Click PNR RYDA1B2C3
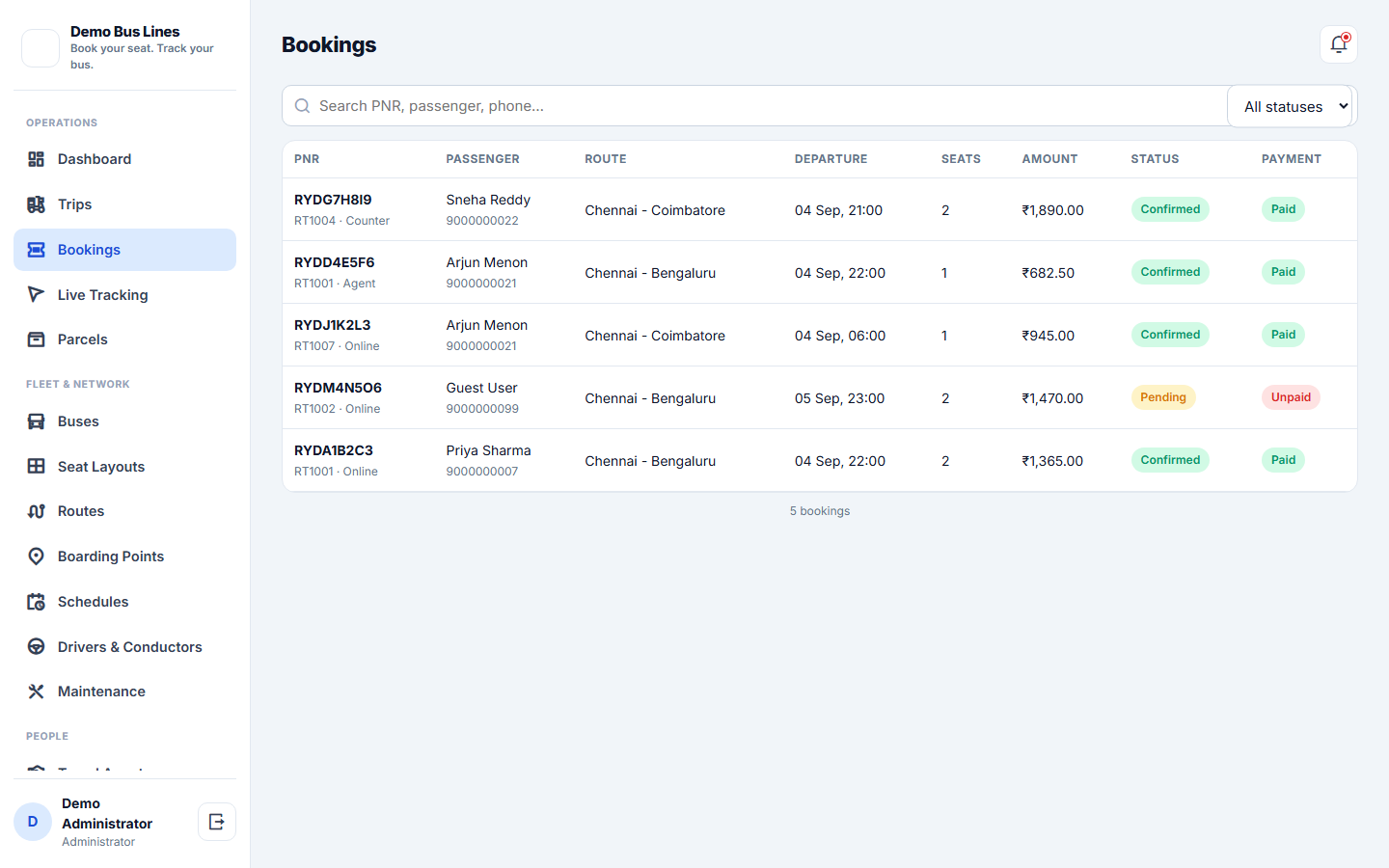This screenshot has height=868, width=1389. (334, 450)
